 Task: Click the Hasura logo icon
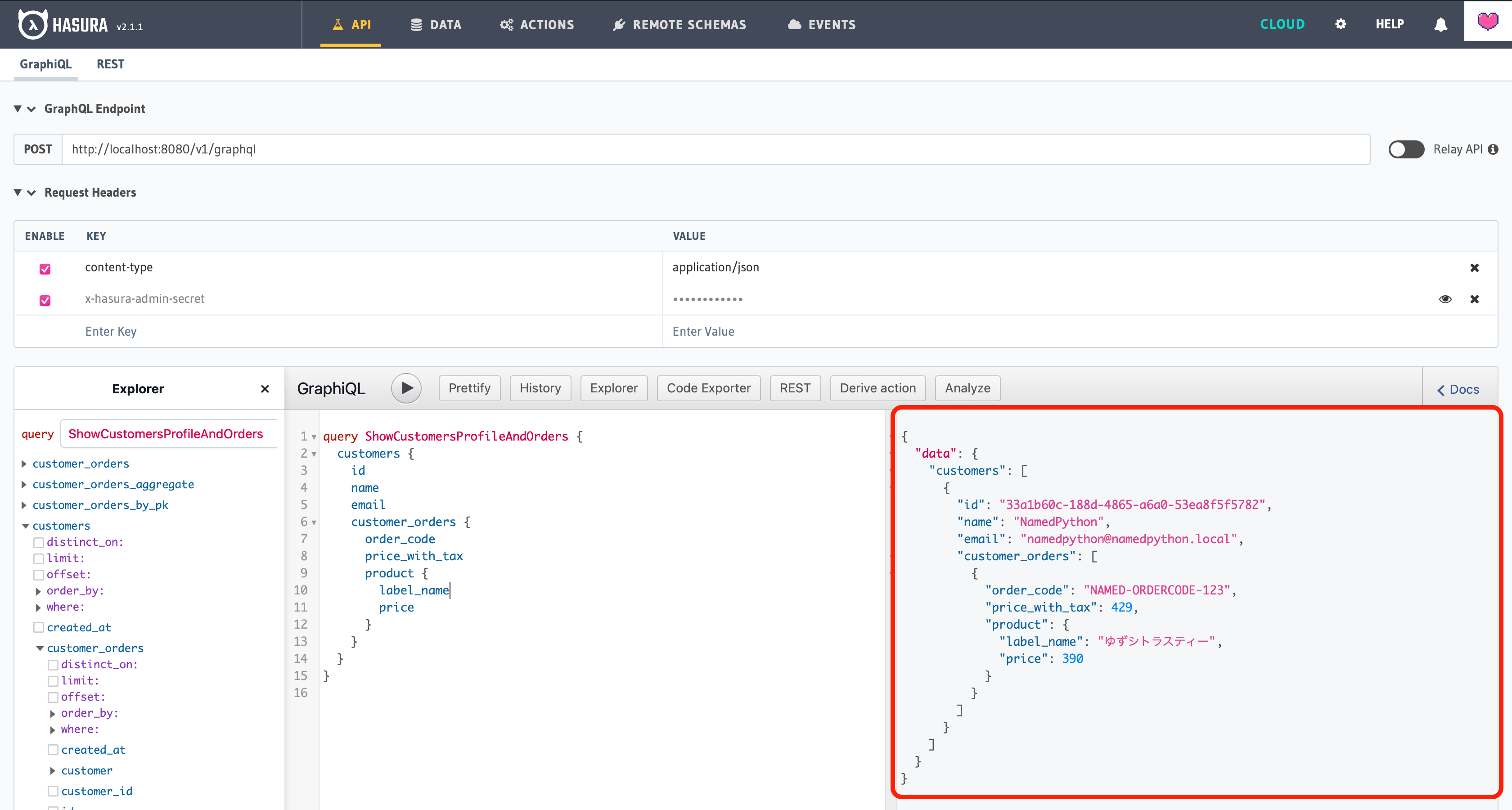click(32, 25)
